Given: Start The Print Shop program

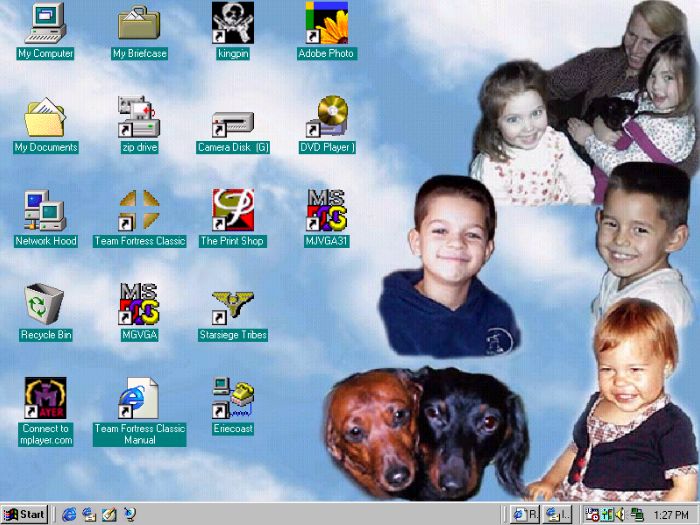Looking at the screenshot, I should pyautogui.click(x=232, y=211).
